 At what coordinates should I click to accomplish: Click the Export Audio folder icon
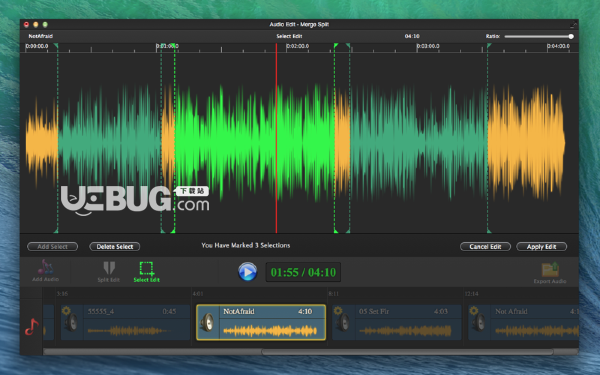coord(550,269)
